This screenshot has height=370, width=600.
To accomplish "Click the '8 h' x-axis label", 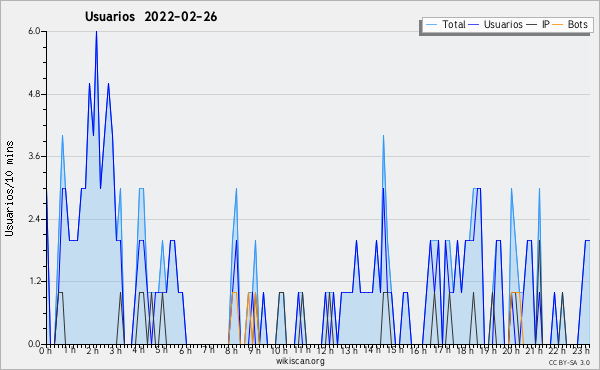I will pos(232,351).
